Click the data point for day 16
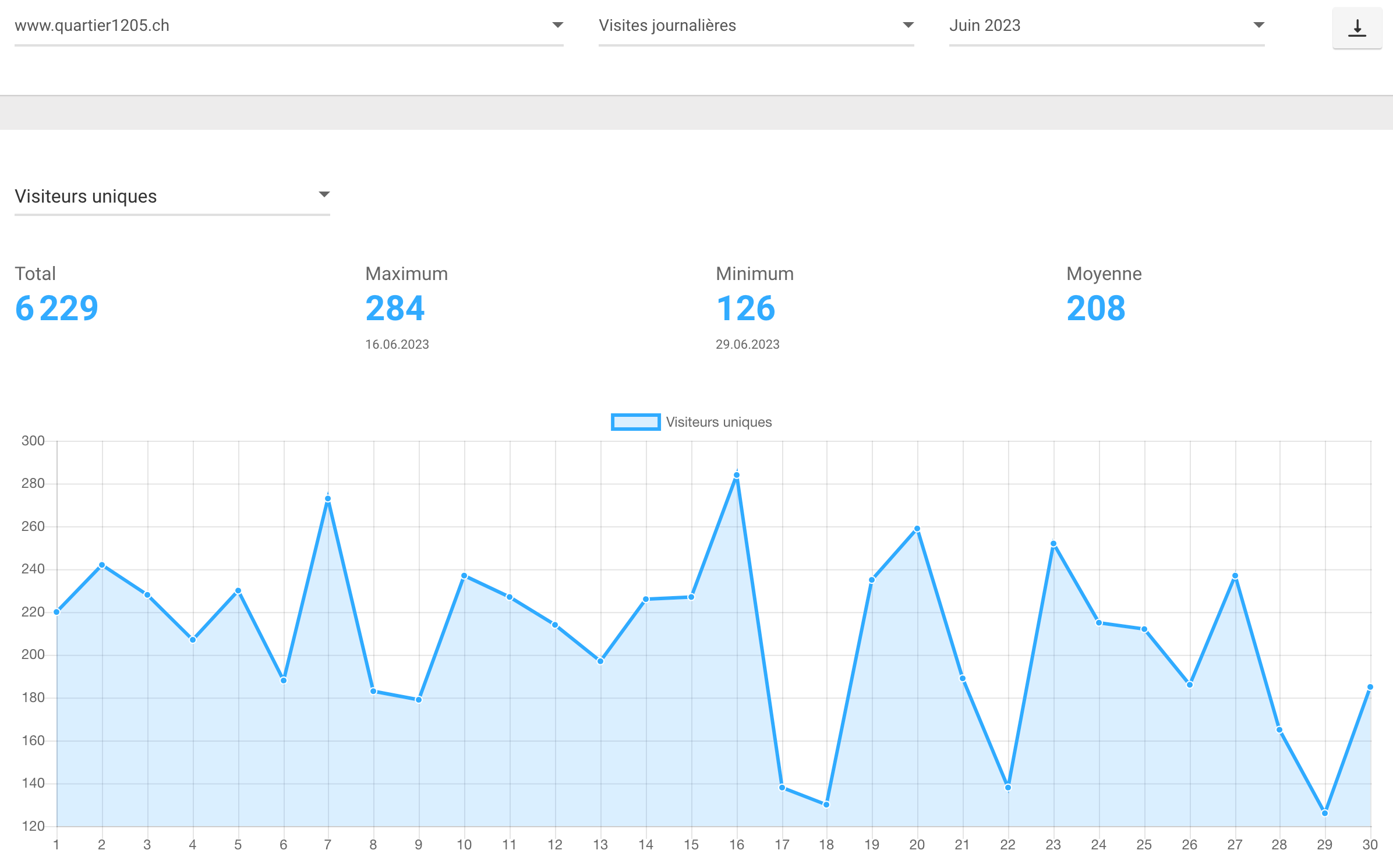Viewport: 1393px width, 868px height. (x=737, y=476)
